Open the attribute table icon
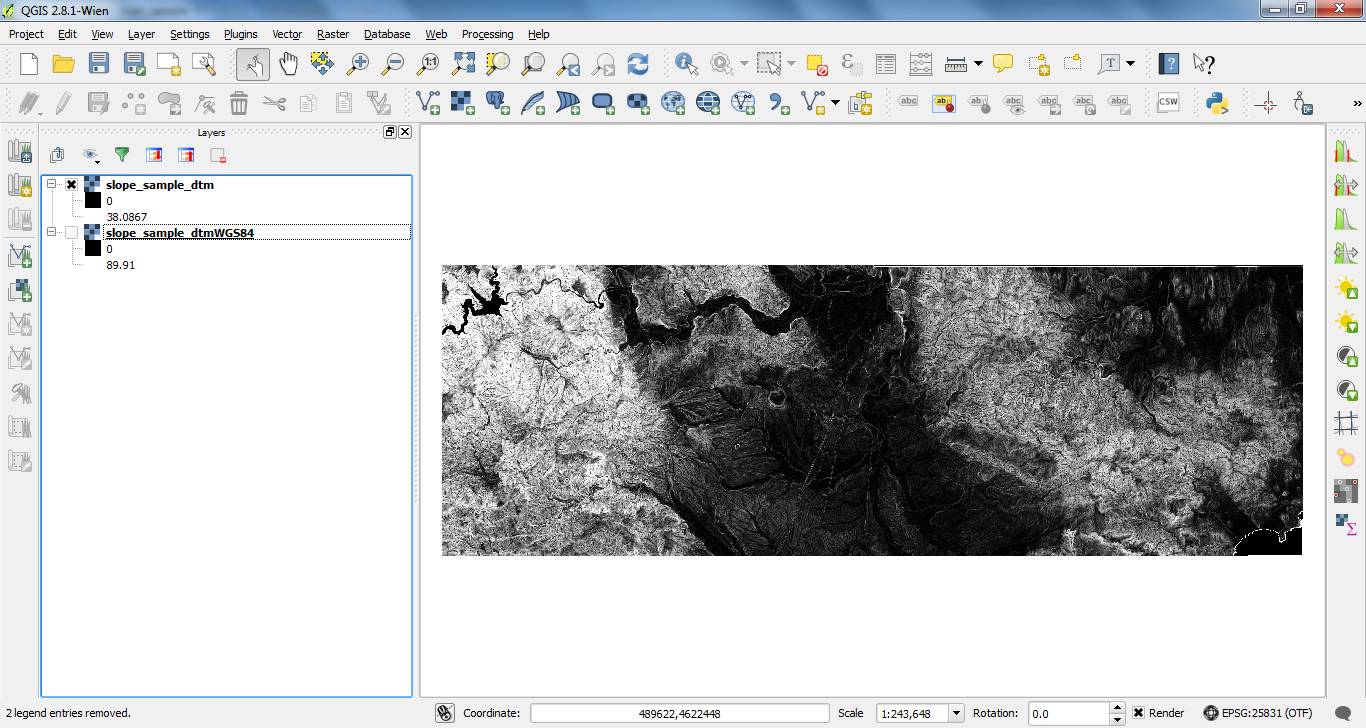Viewport: 1366px width, 728px height. (886, 64)
